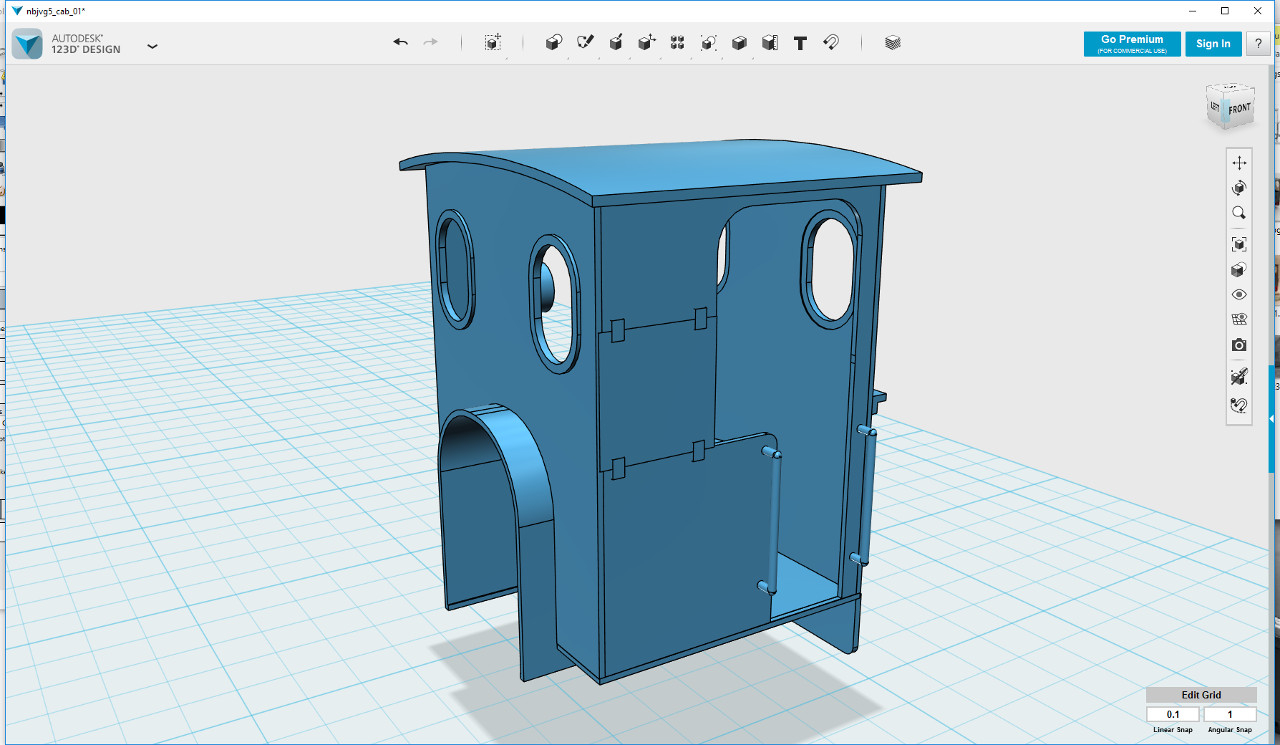
Task: Select the Transform tool in the top toolbar
Action: coord(493,42)
